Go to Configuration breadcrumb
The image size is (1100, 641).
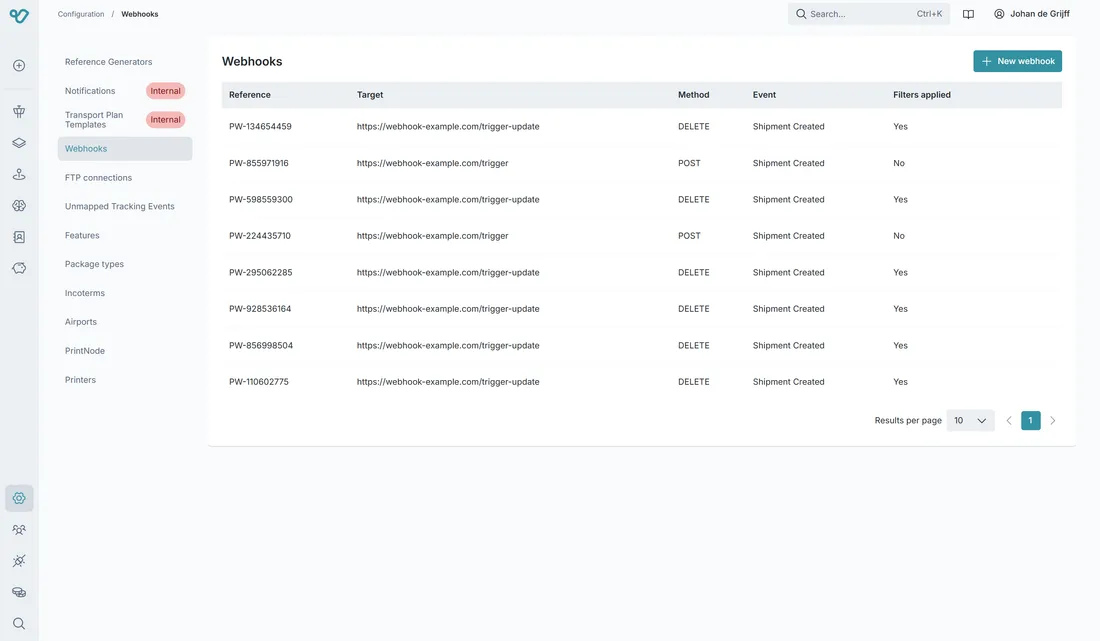coord(81,14)
